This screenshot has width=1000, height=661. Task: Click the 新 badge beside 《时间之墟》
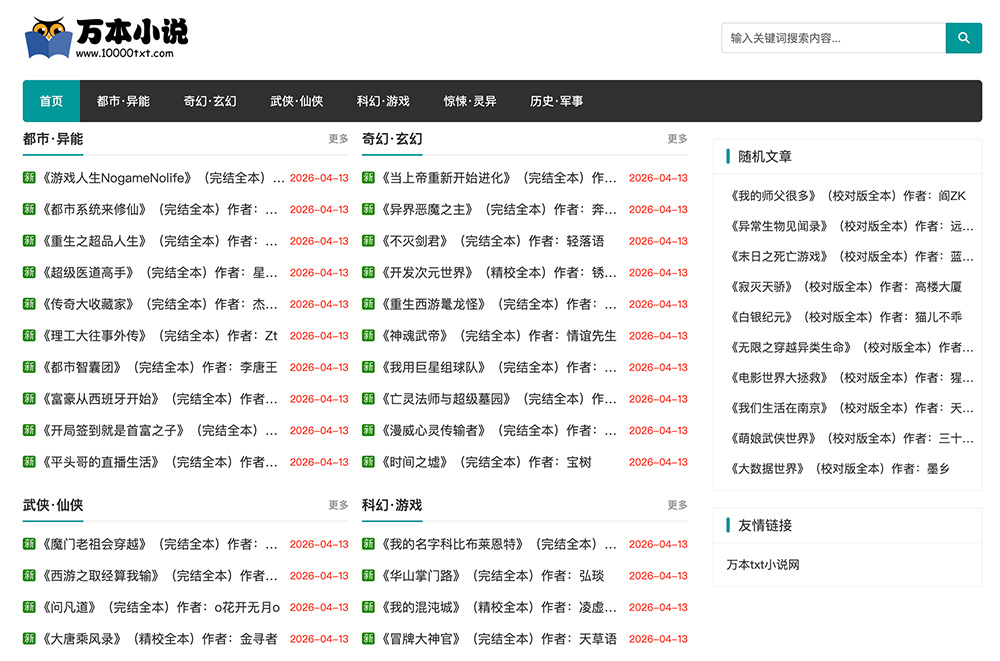[367, 460]
